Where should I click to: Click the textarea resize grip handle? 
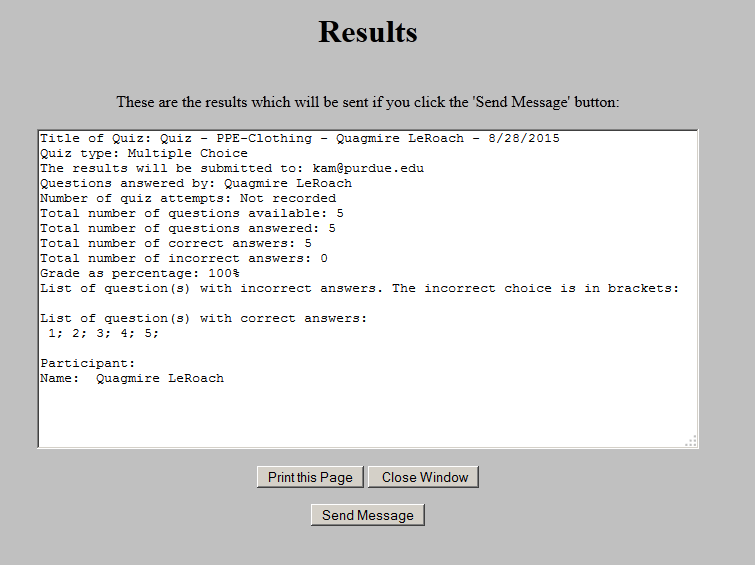click(690, 440)
